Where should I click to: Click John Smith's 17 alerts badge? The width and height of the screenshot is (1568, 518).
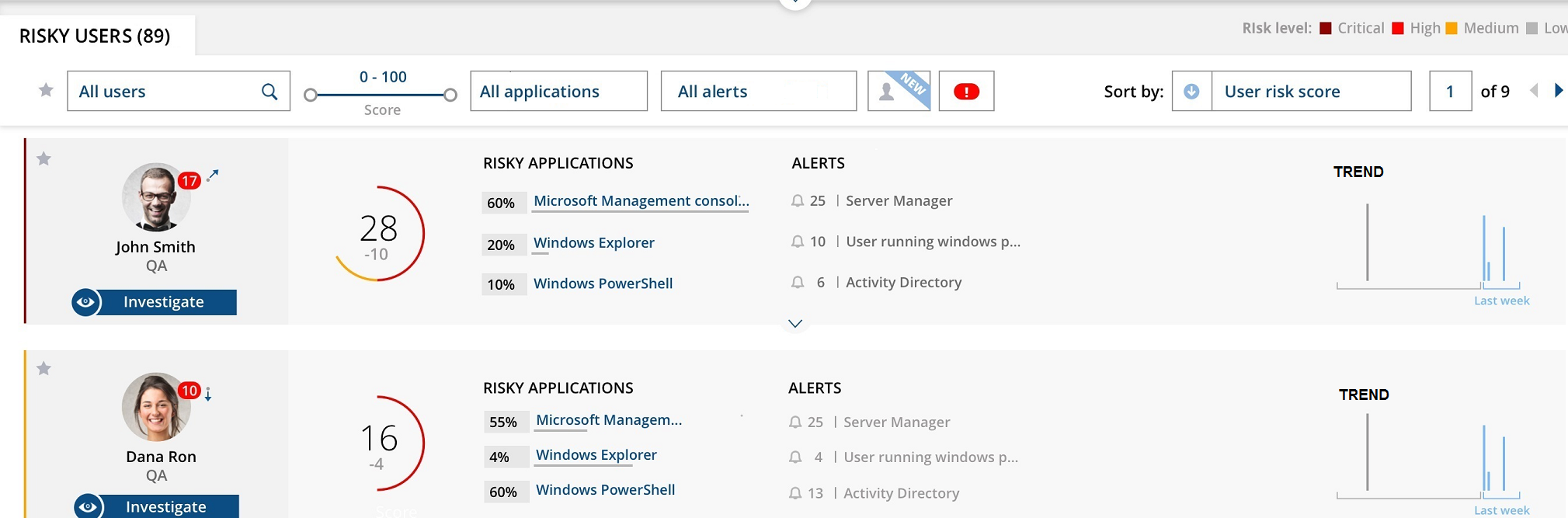tap(189, 181)
